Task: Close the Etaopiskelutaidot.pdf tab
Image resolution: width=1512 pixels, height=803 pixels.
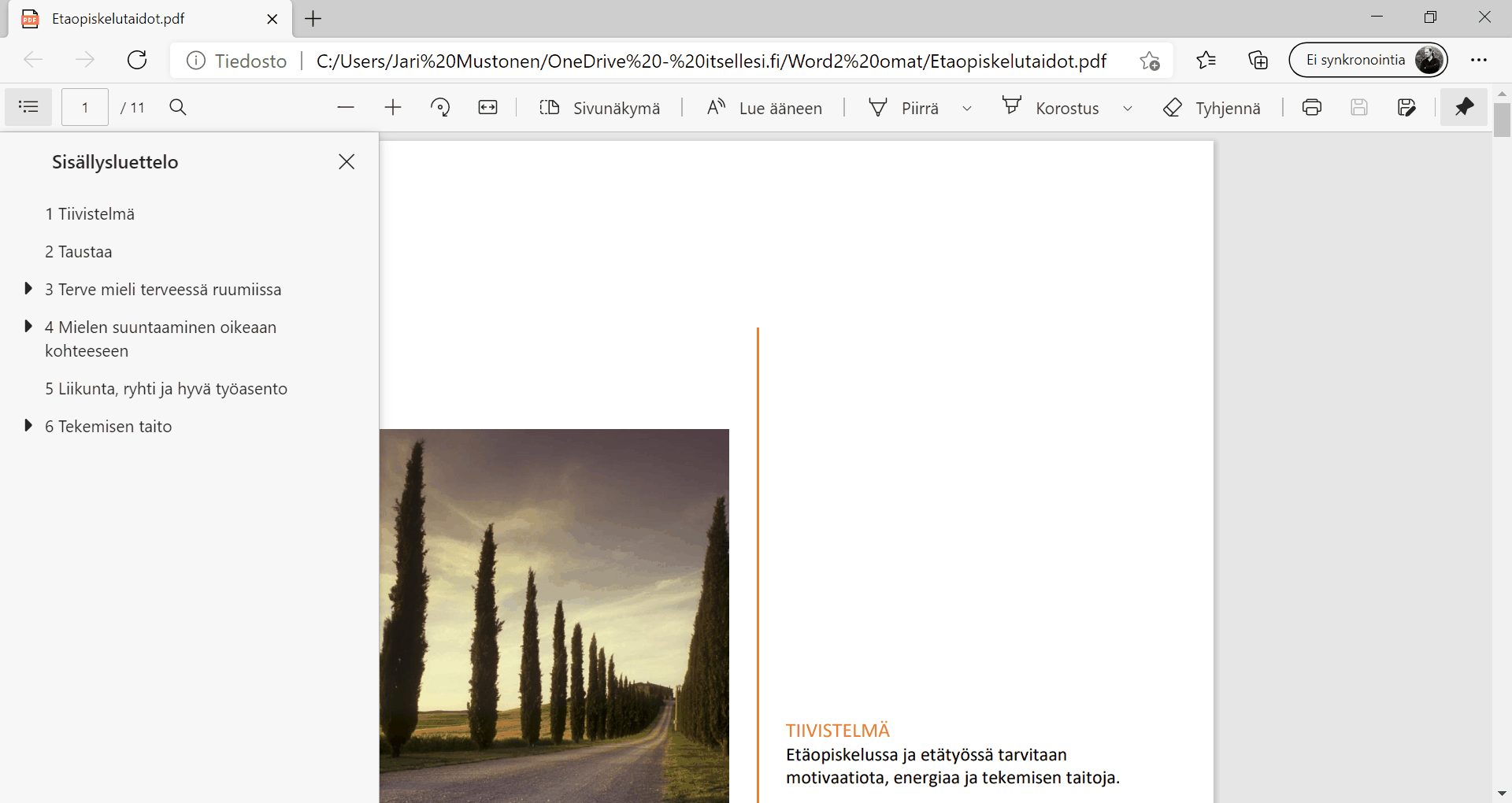Action: point(272,19)
